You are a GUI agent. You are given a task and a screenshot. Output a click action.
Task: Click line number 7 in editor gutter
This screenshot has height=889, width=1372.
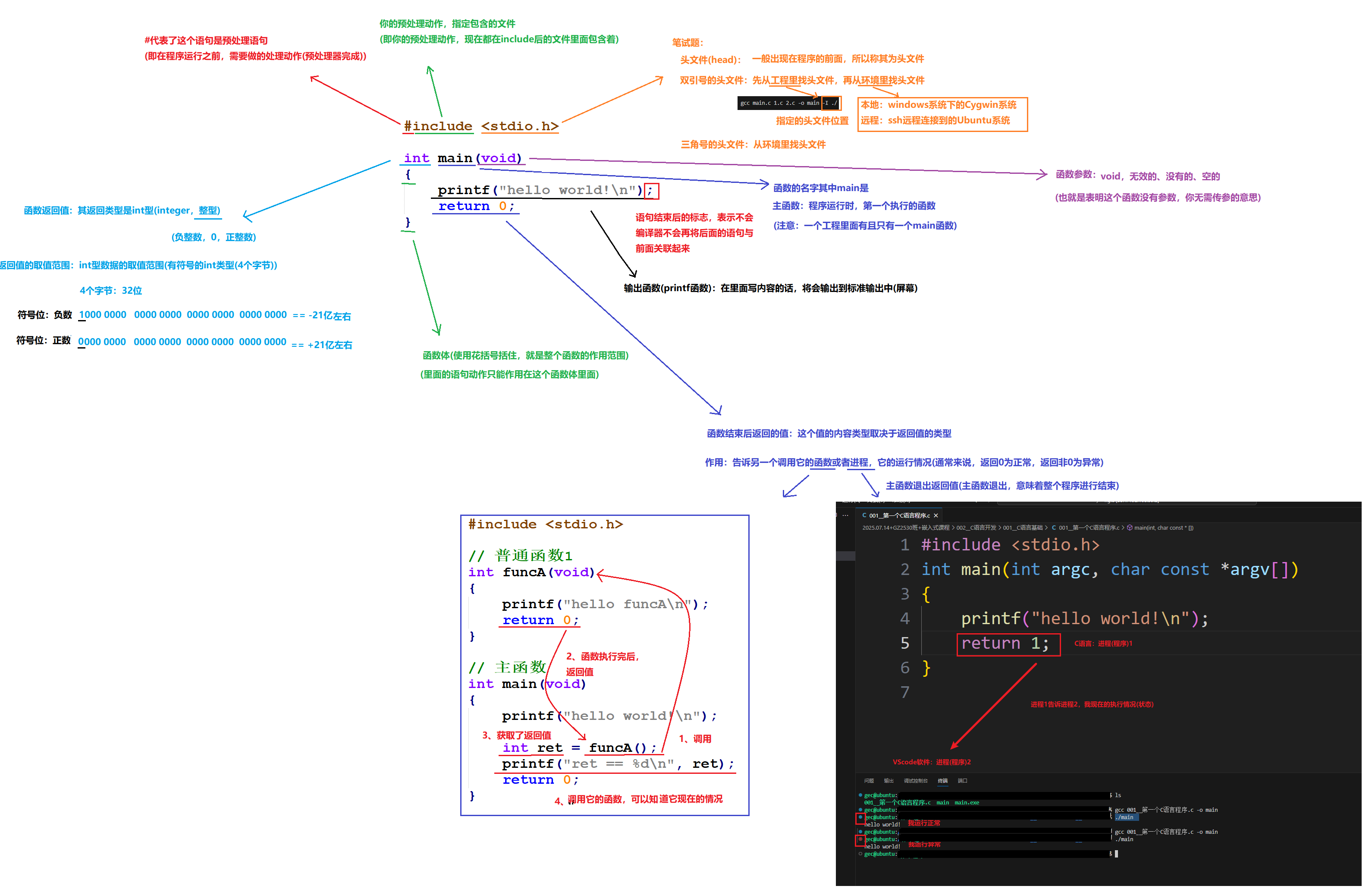pos(904,692)
